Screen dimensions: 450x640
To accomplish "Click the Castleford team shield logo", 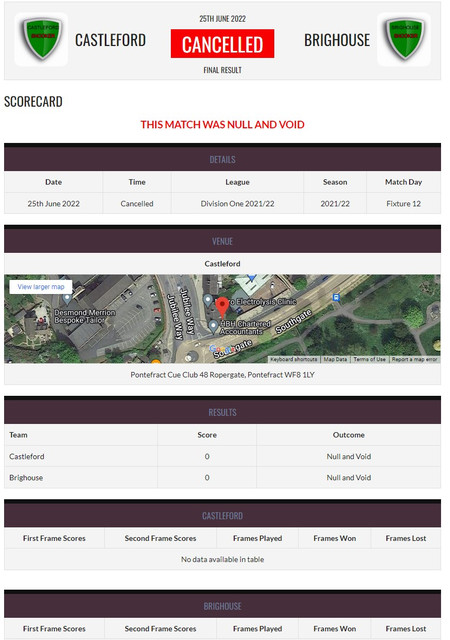I will click(41, 39).
